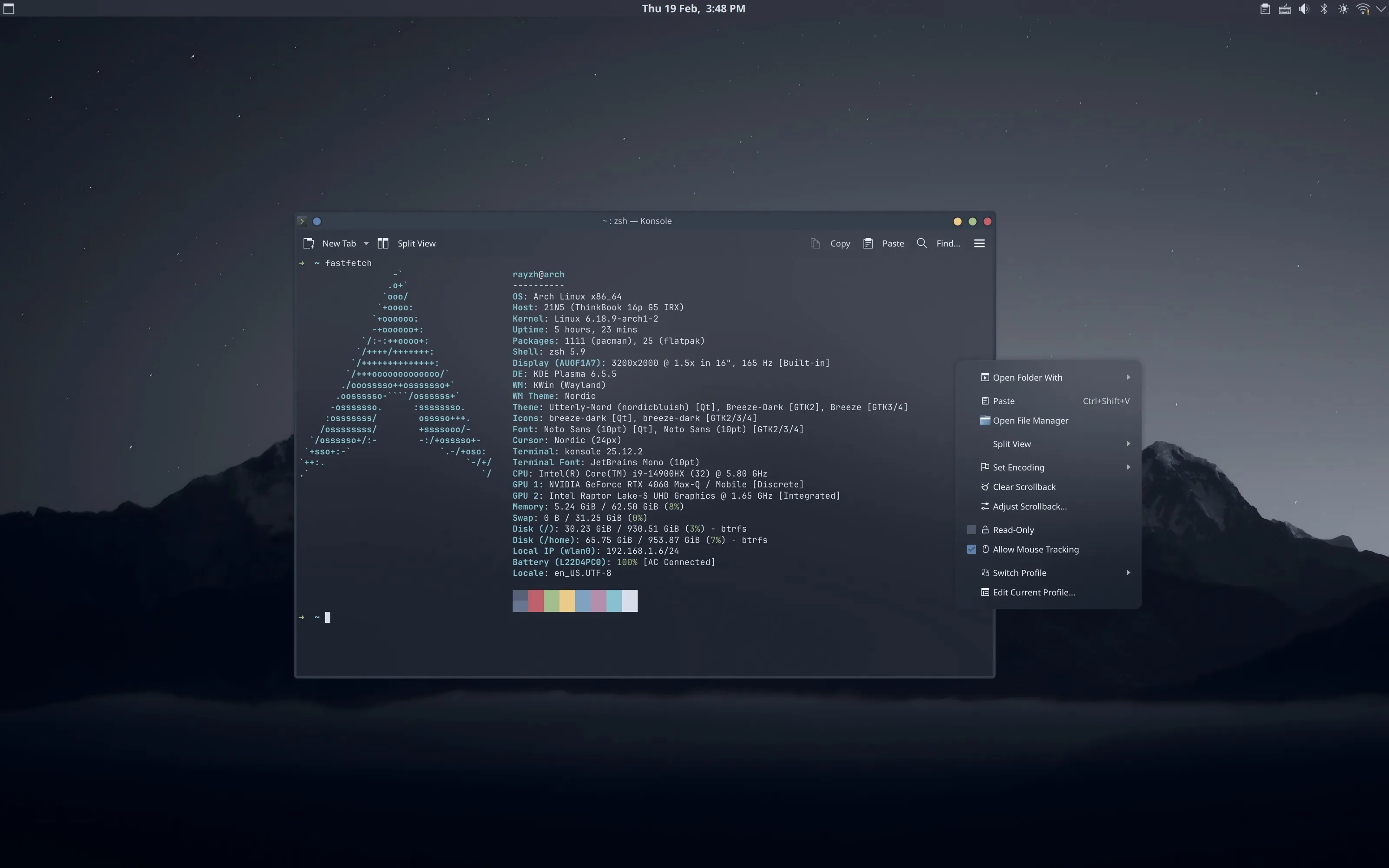Click the clock in the top panel
The width and height of the screenshot is (1389, 868).
(693, 9)
